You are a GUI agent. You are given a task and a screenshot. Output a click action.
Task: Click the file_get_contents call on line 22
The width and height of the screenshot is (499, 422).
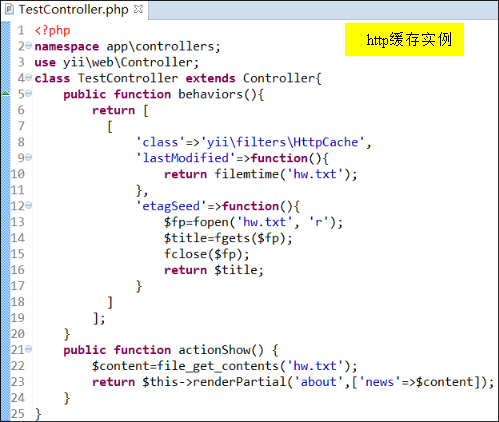(218, 366)
